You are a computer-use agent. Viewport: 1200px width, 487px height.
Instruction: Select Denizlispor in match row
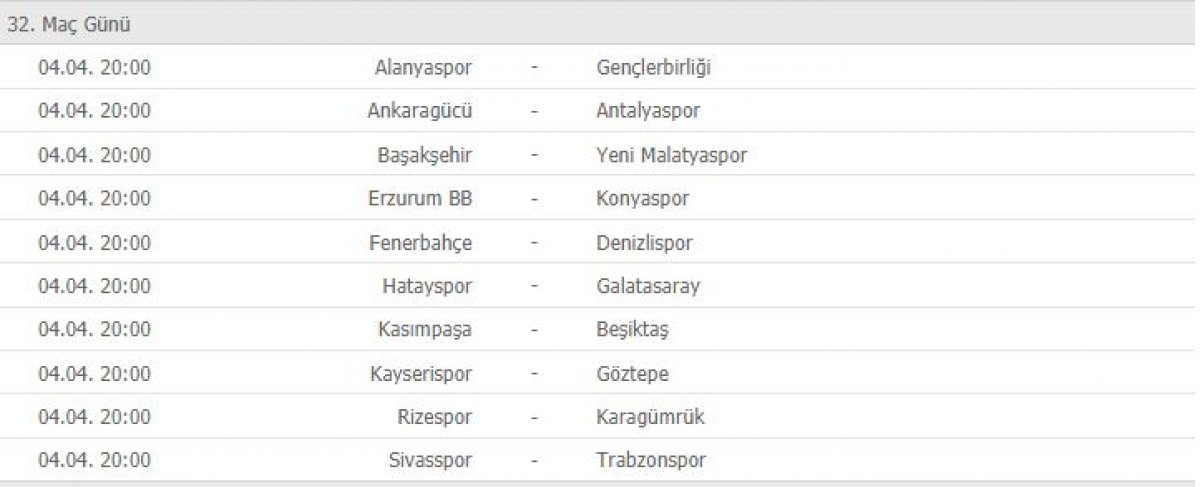644,242
